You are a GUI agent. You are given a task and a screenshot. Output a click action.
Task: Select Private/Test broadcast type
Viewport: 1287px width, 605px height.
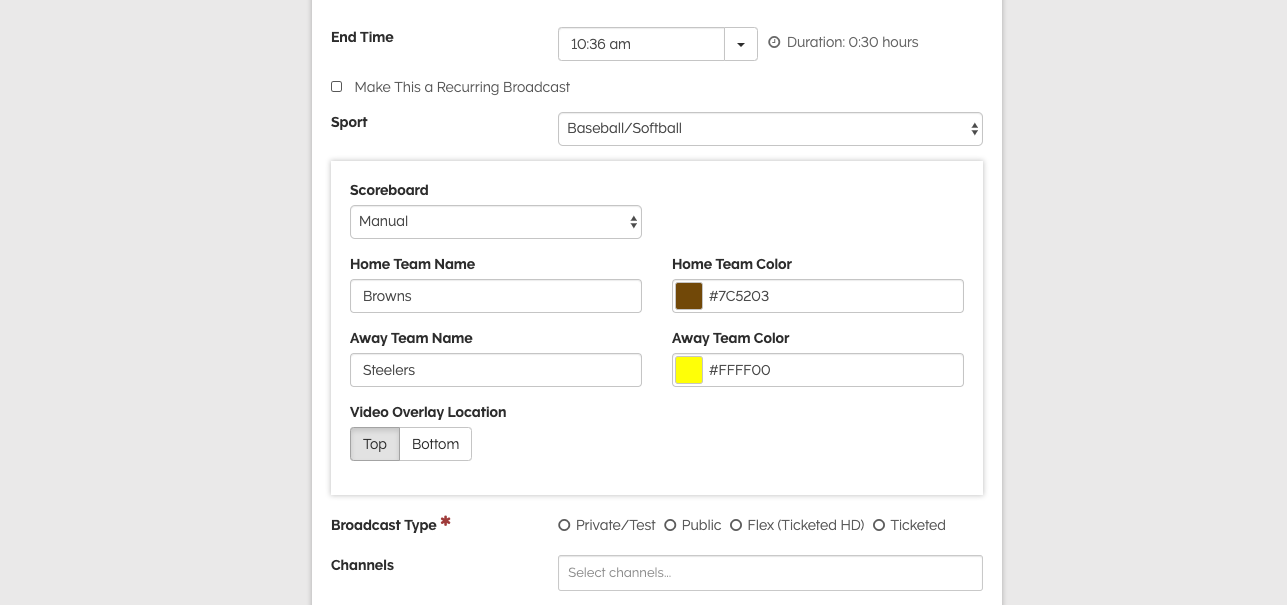564,525
